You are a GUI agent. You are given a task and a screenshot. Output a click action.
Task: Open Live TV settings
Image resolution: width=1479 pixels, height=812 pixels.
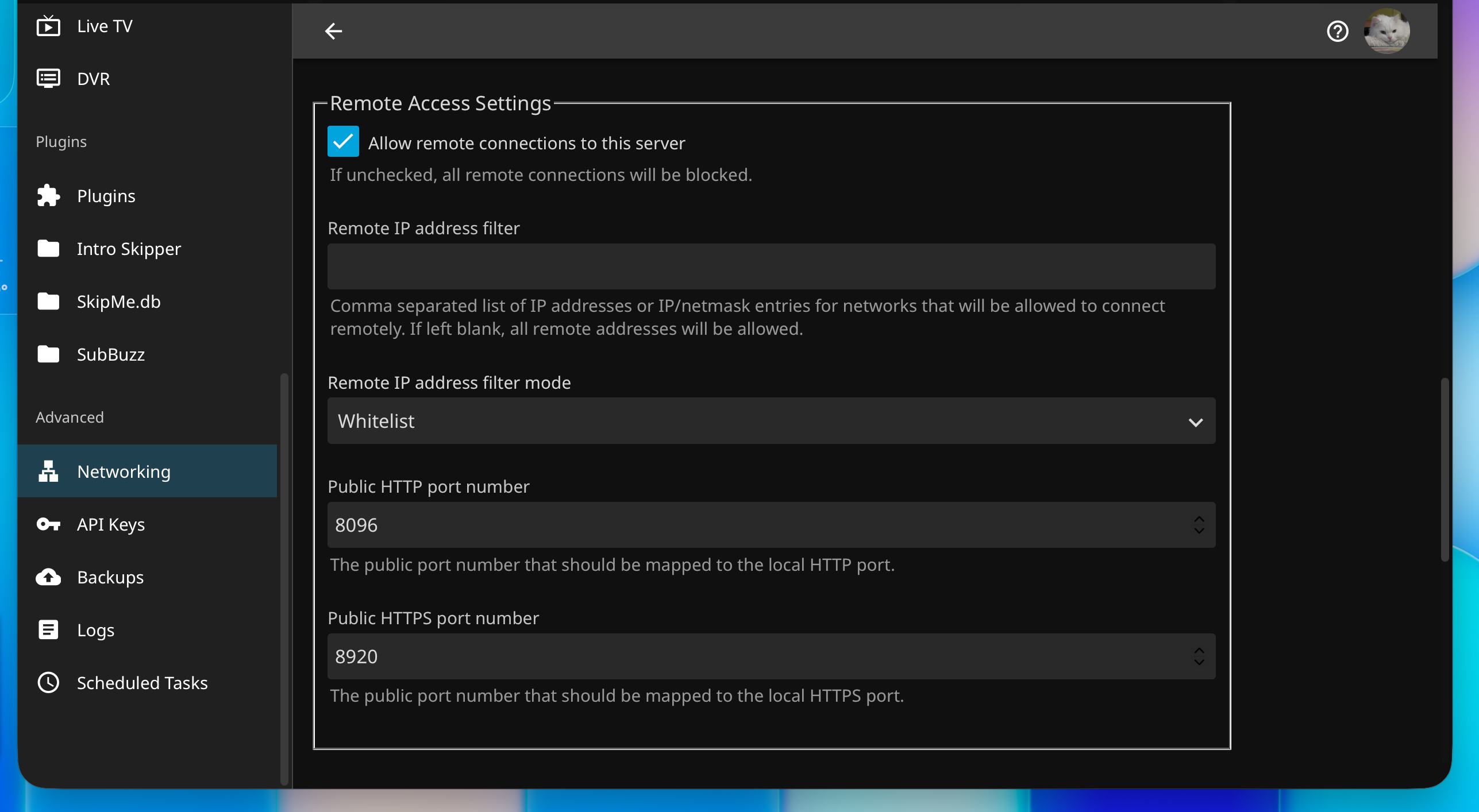click(x=147, y=26)
